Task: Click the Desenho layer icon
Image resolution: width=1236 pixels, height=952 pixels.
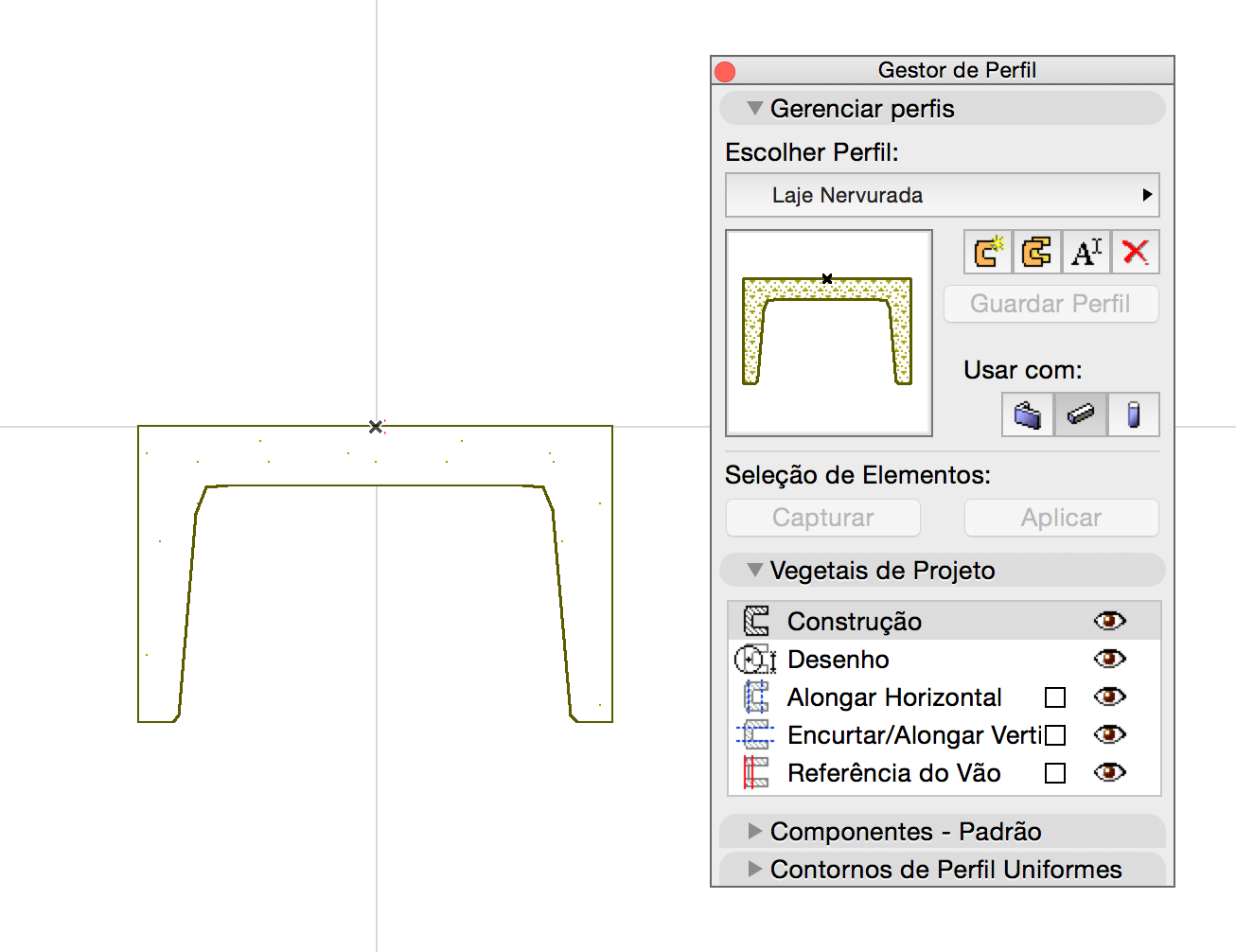Action: pos(754,659)
